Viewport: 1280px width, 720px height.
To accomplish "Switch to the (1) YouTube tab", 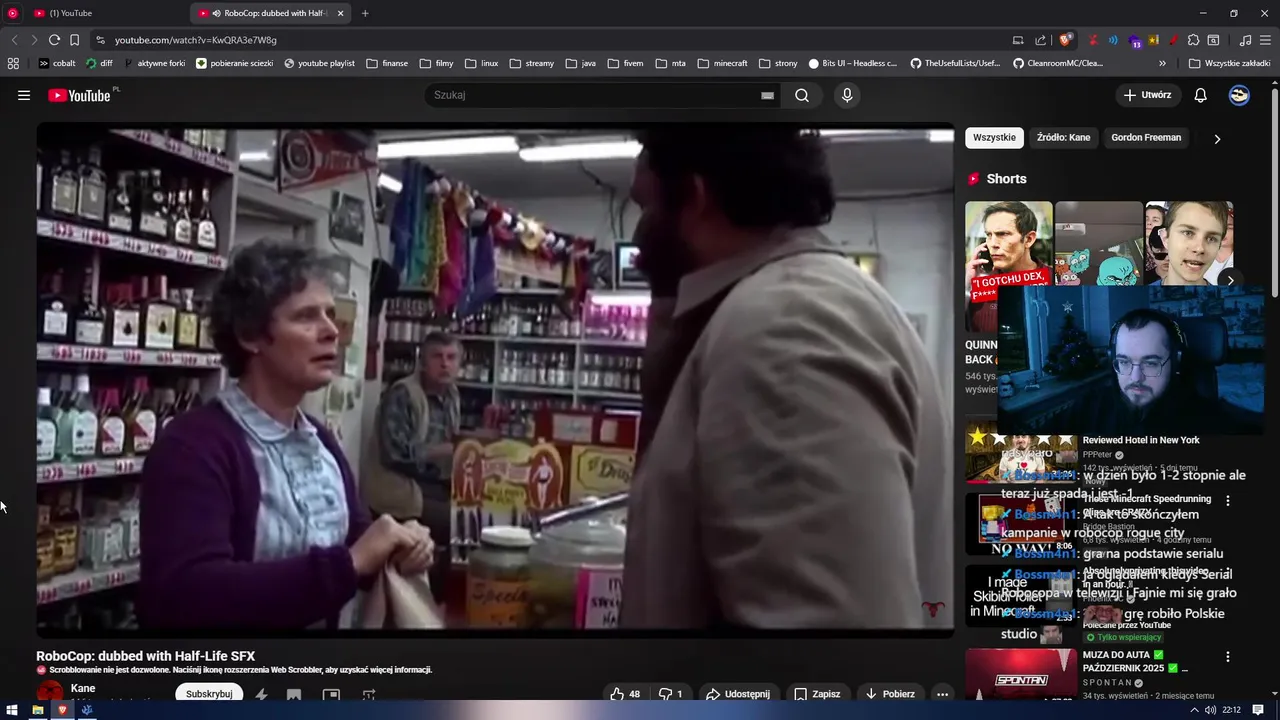I will point(107,13).
